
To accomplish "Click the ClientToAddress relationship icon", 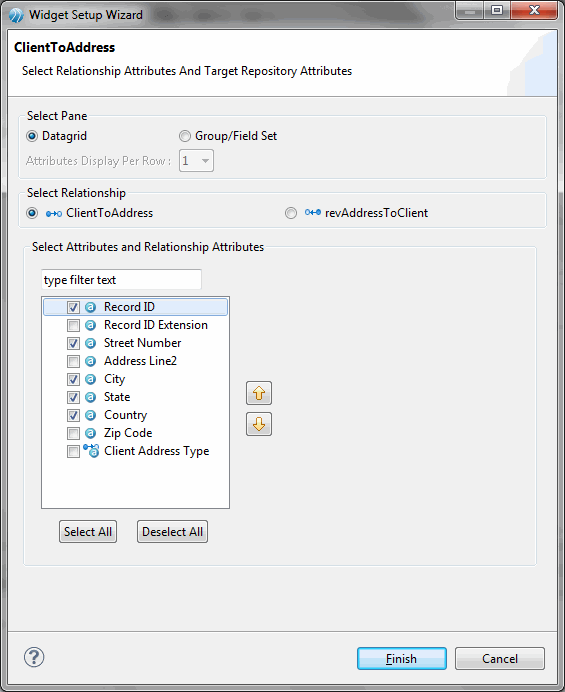I will (54, 214).
